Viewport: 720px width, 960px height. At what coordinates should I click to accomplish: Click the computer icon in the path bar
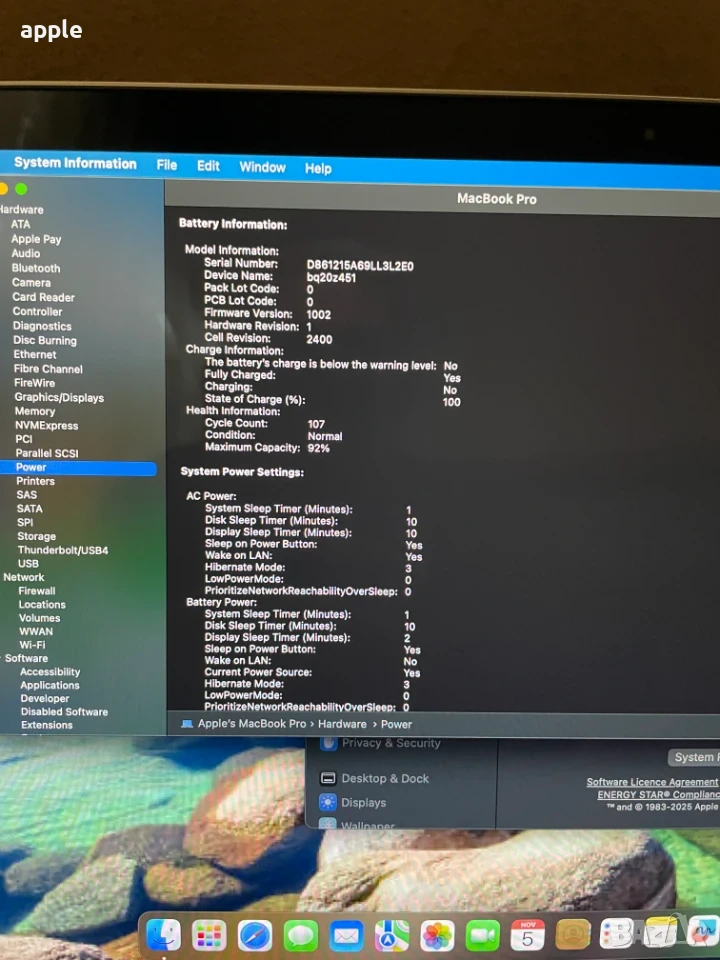pyautogui.click(x=187, y=724)
